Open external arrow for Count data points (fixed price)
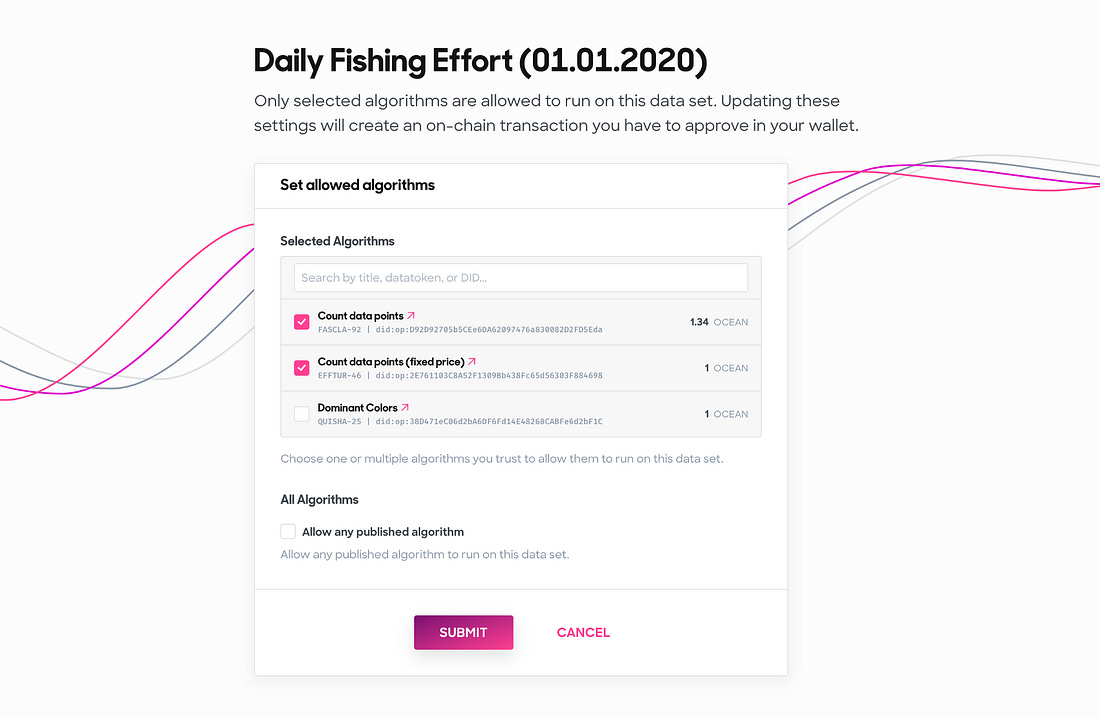 472,361
